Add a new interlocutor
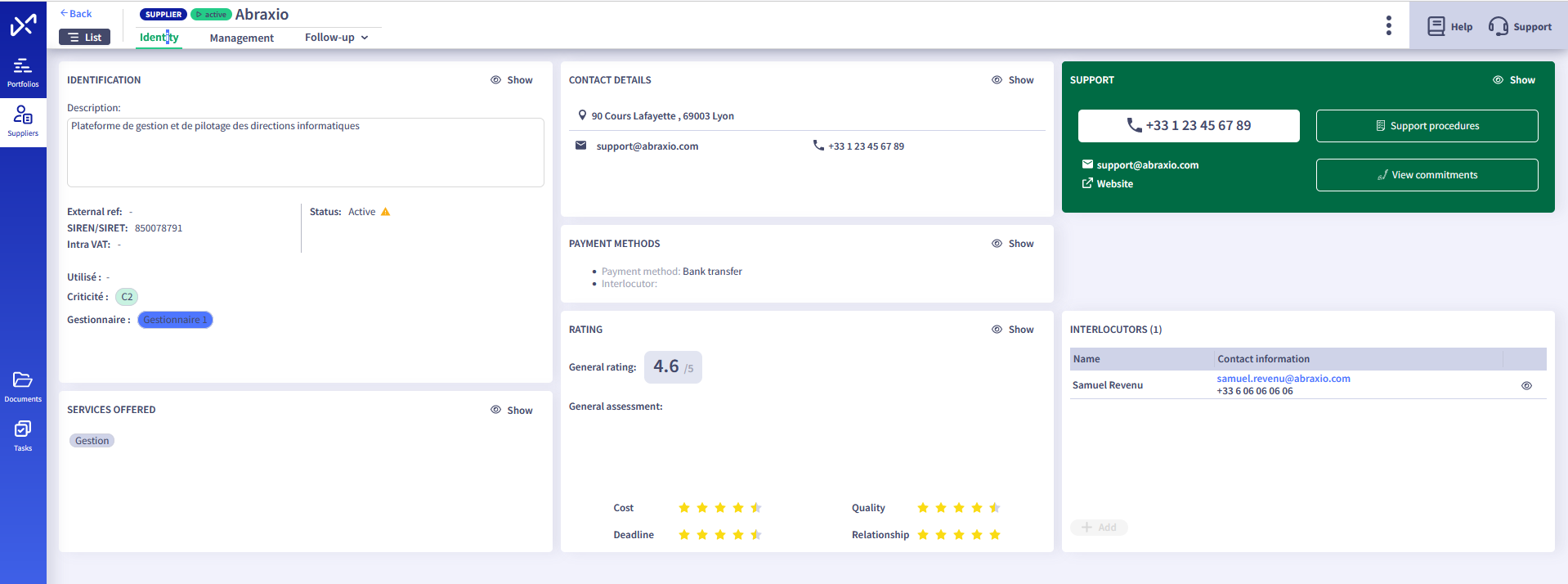 (1099, 528)
